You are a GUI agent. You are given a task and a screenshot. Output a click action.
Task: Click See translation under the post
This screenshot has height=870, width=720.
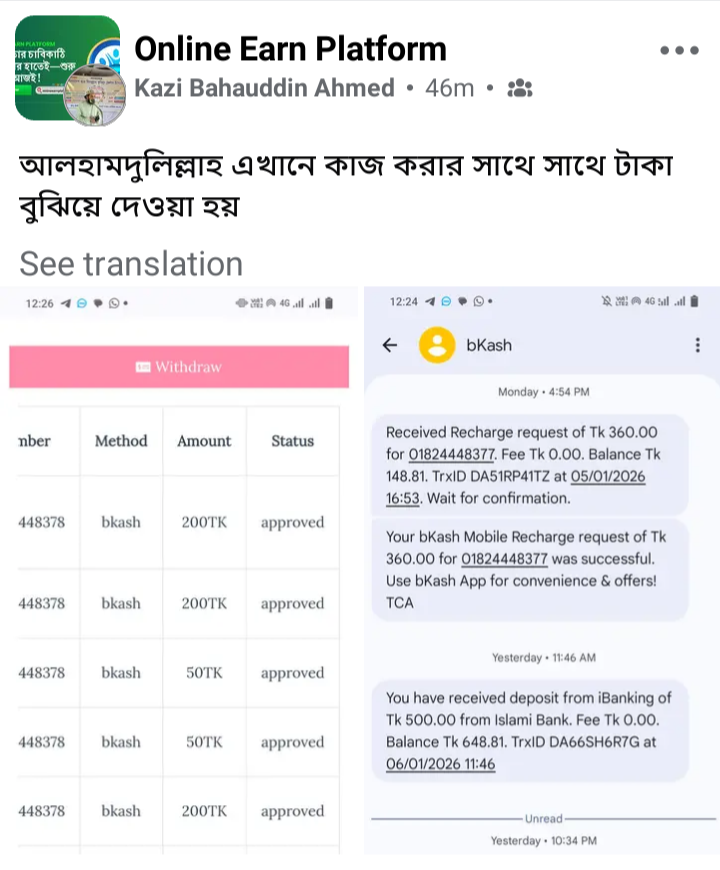click(x=131, y=264)
